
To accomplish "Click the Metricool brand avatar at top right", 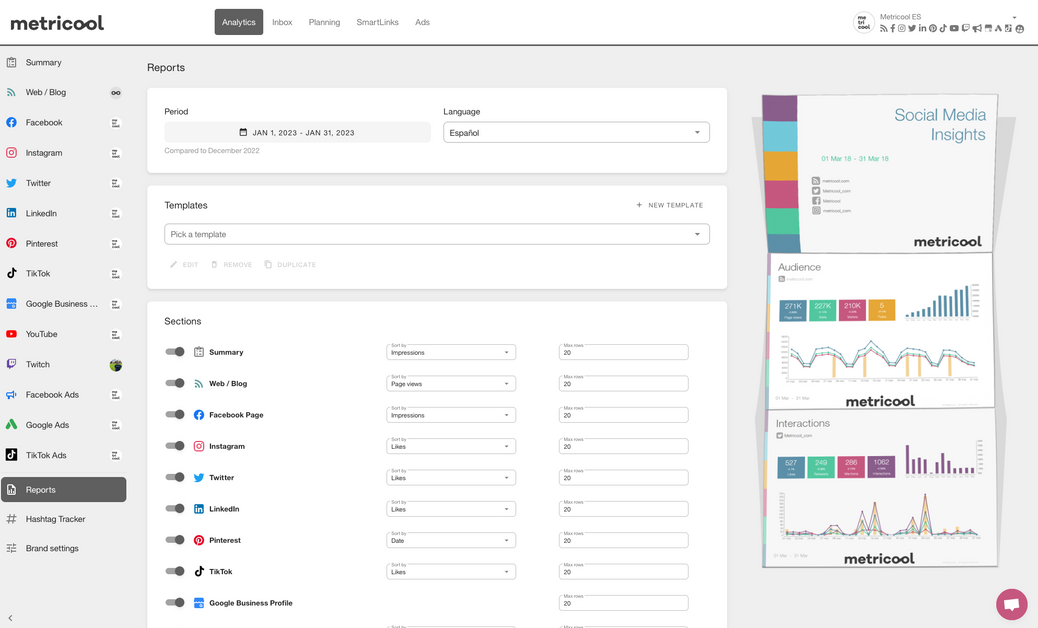I will pos(863,22).
